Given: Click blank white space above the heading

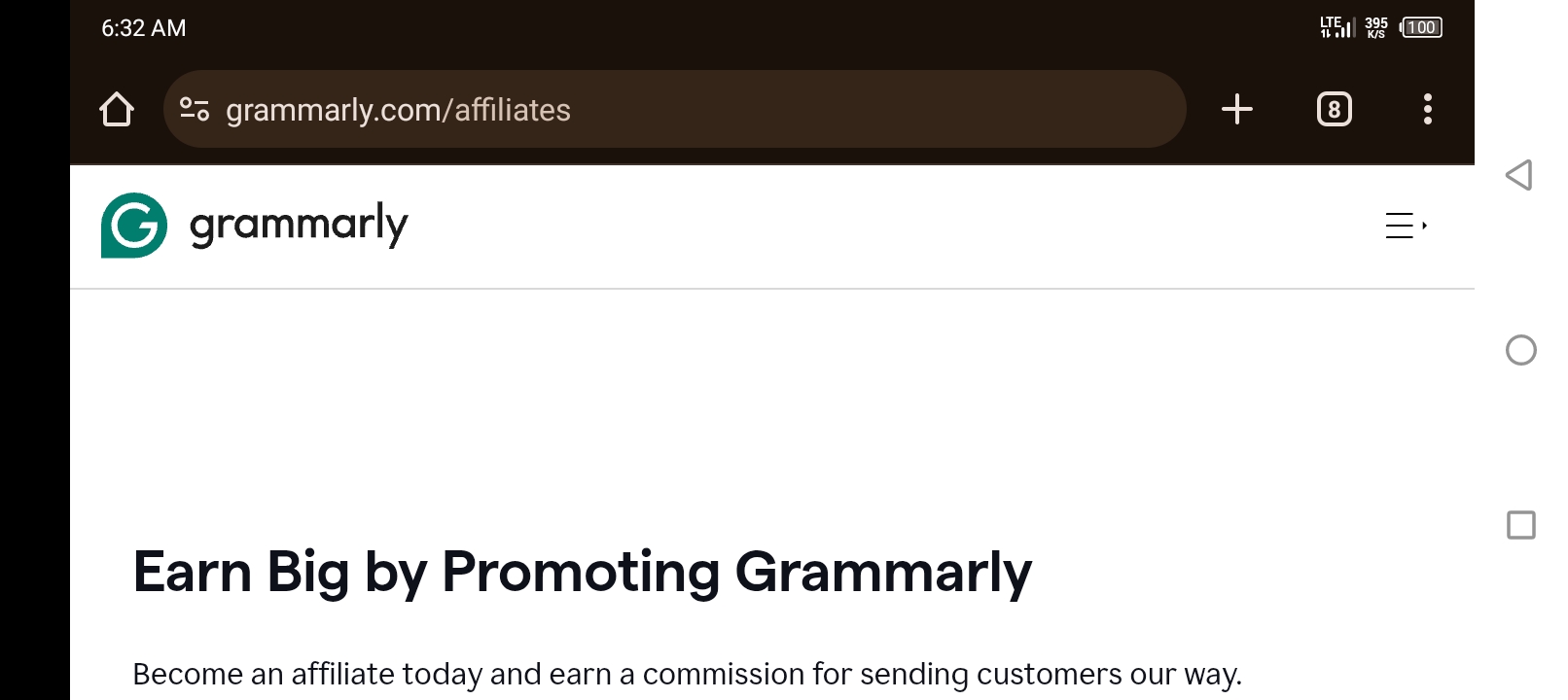Looking at the screenshot, I should [772, 408].
